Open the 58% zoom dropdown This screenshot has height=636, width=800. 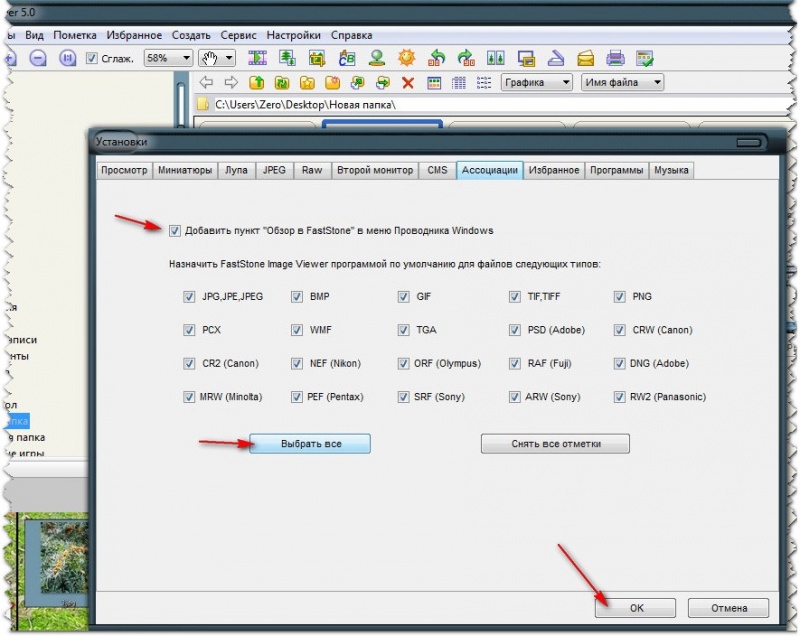168,58
